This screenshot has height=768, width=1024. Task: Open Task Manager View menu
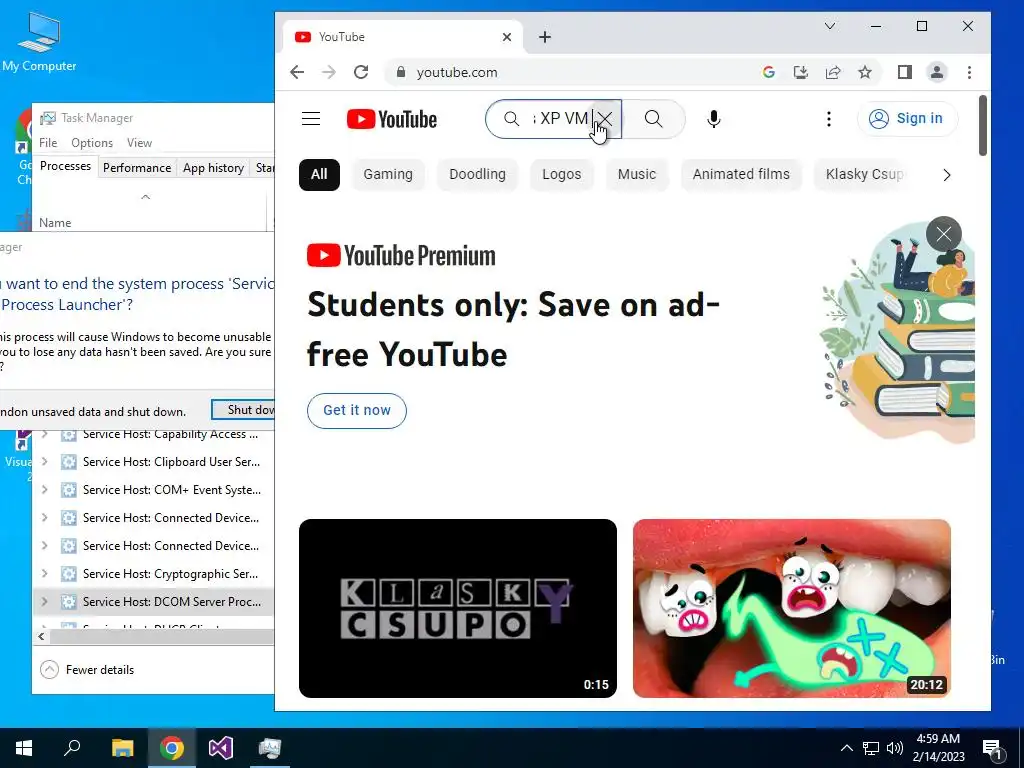(139, 142)
